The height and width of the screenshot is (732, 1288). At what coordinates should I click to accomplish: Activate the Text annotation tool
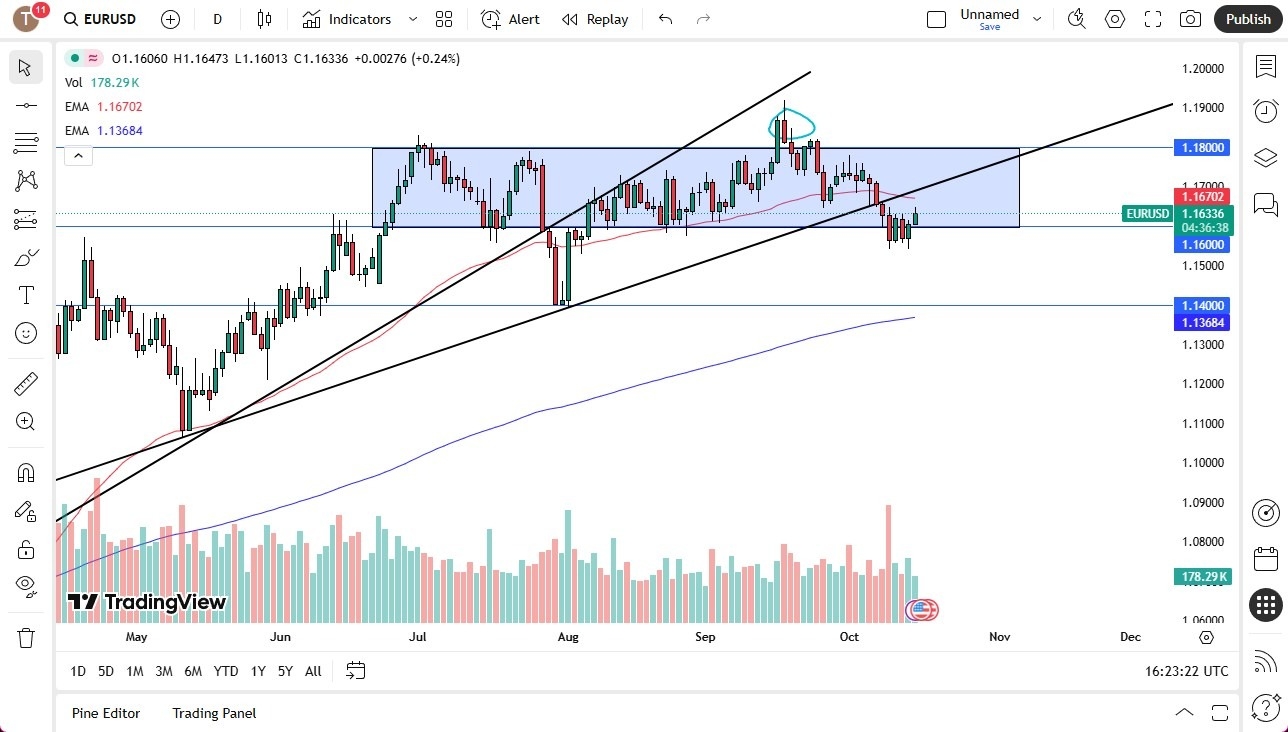click(x=25, y=295)
